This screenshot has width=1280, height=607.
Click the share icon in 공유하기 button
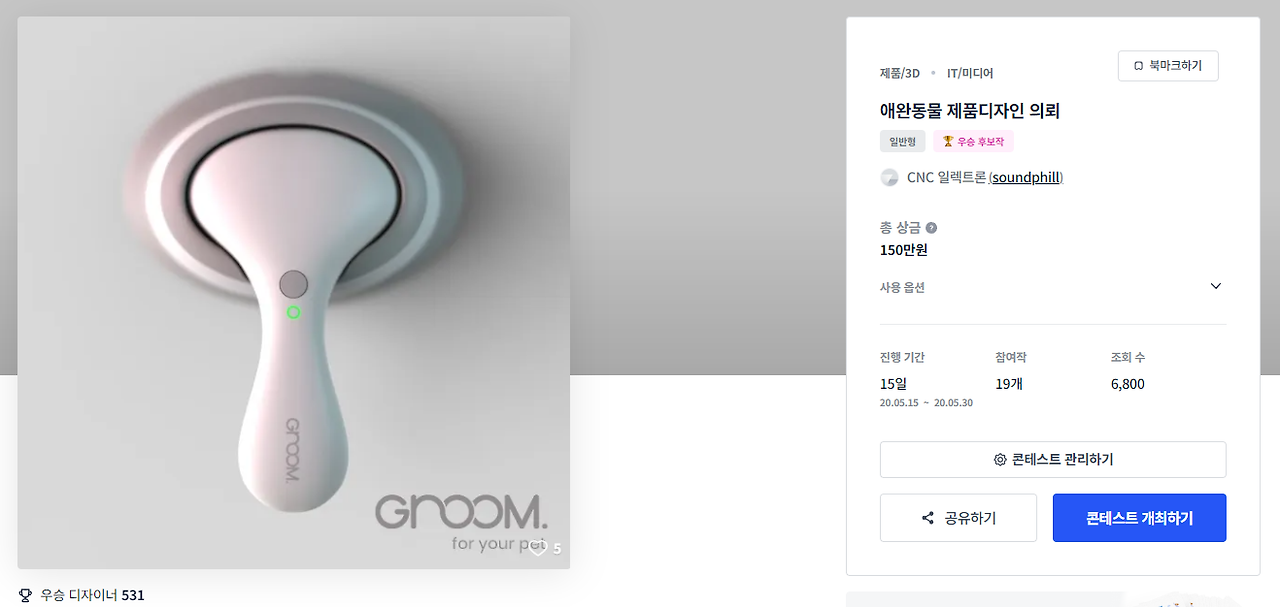point(928,518)
